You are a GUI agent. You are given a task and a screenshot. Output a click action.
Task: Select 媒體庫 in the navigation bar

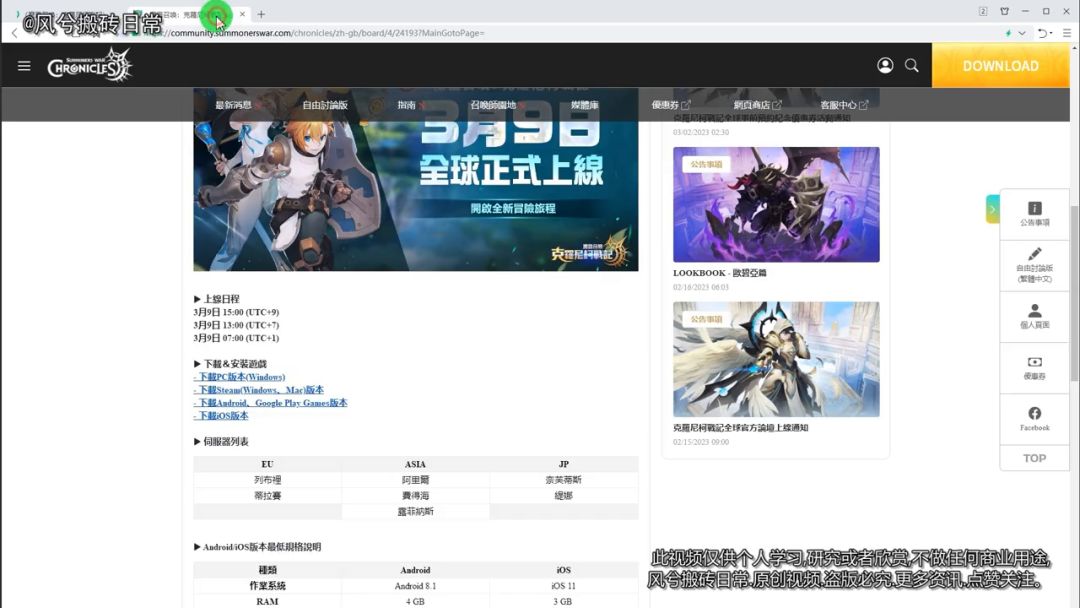[585, 105]
